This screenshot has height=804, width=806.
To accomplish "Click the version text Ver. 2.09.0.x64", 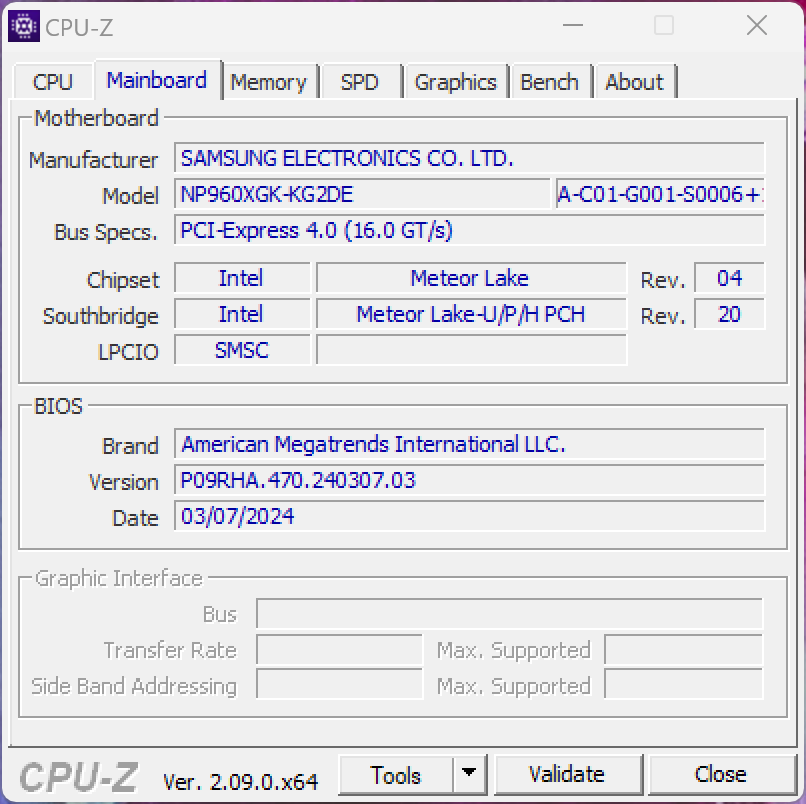I will [241, 782].
